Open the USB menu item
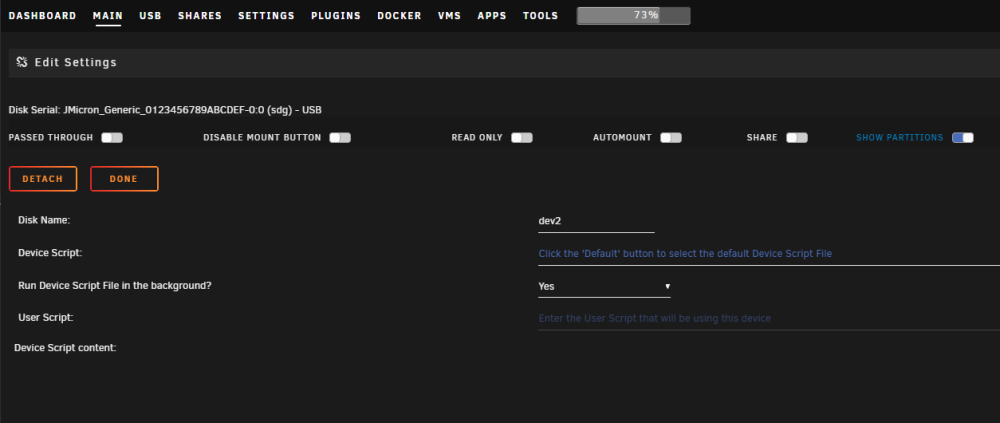 (x=151, y=15)
